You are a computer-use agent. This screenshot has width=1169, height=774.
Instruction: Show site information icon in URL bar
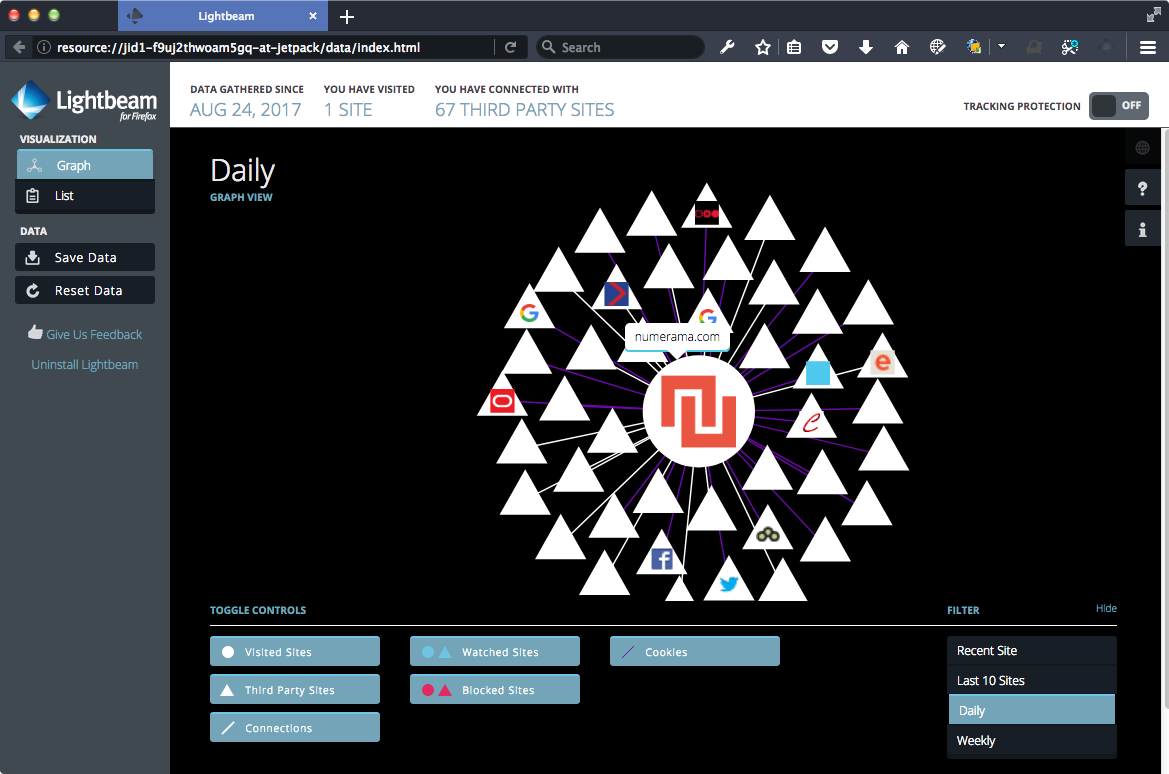pyautogui.click(x=44, y=47)
